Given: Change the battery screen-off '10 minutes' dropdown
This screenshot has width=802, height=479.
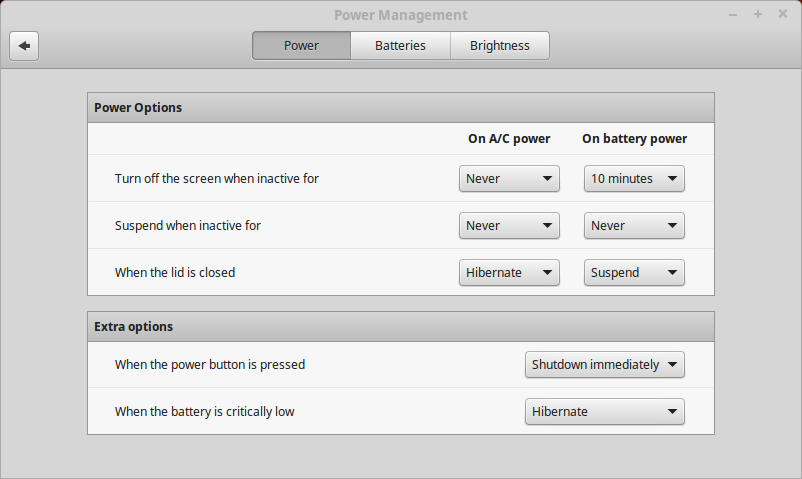Looking at the screenshot, I should pyautogui.click(x=634, y=179).
